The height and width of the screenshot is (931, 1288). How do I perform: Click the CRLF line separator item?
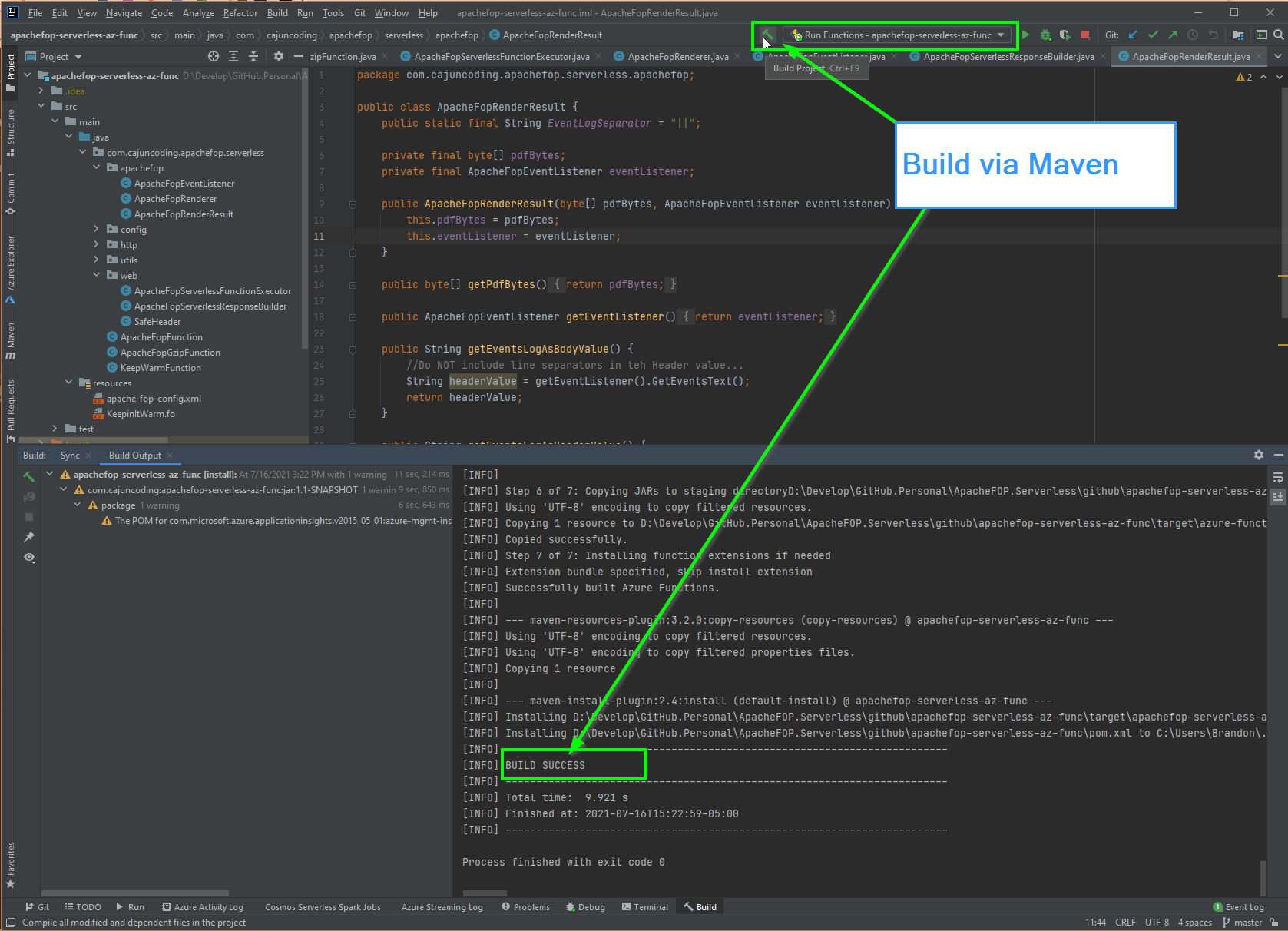(1125, 923)
